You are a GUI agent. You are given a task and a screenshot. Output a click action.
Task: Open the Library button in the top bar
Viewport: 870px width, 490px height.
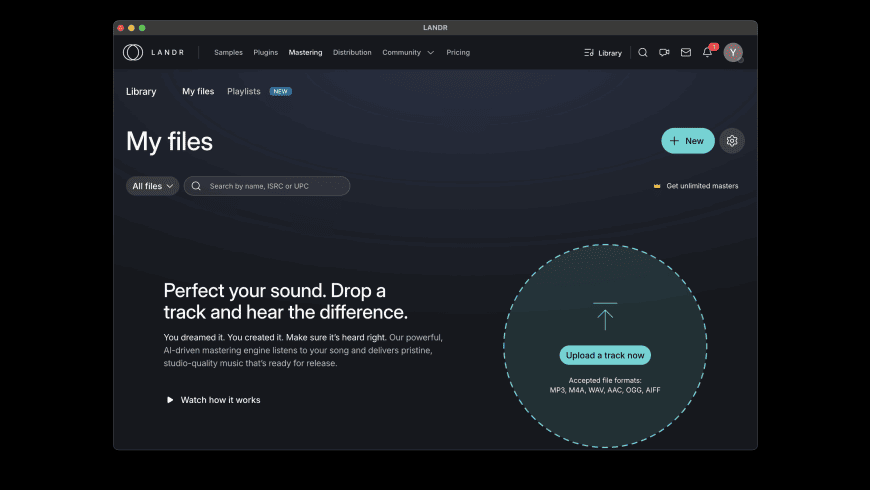603,53
